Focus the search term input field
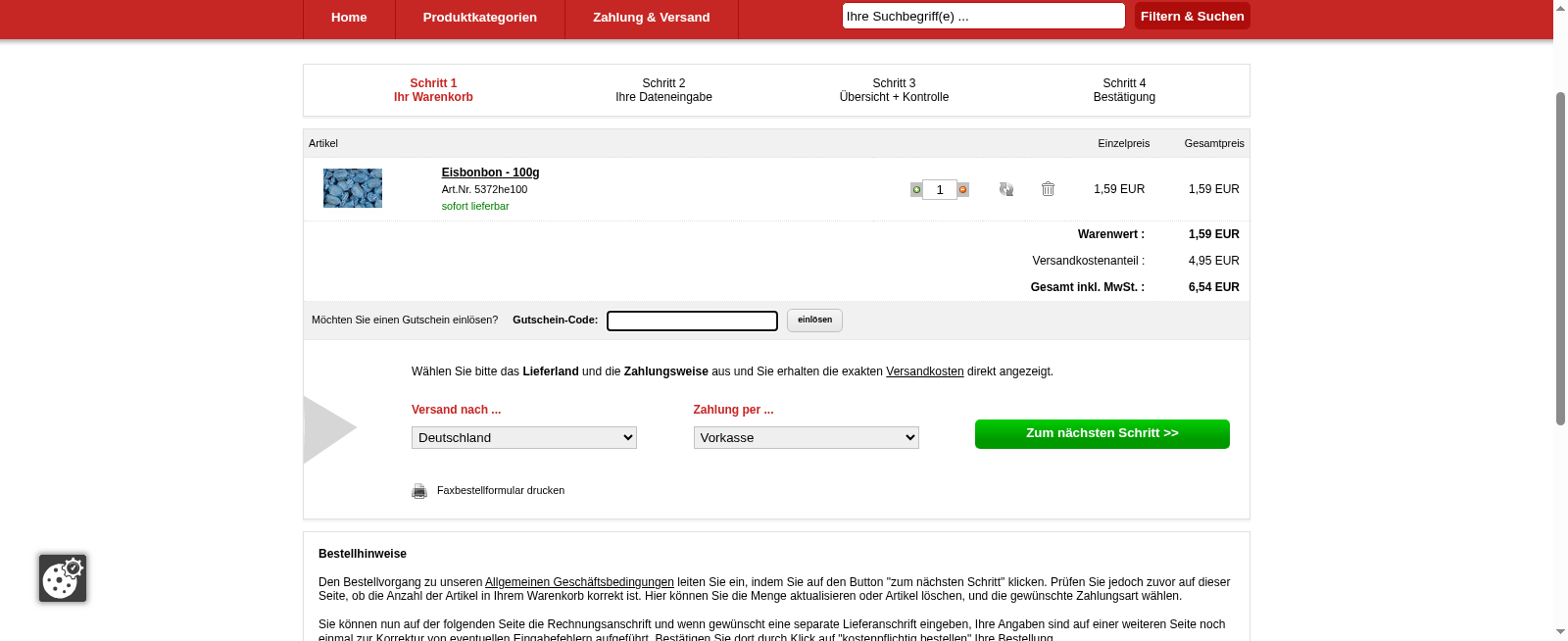Screen dimensions: 1568x641 (x=984, y=16)
